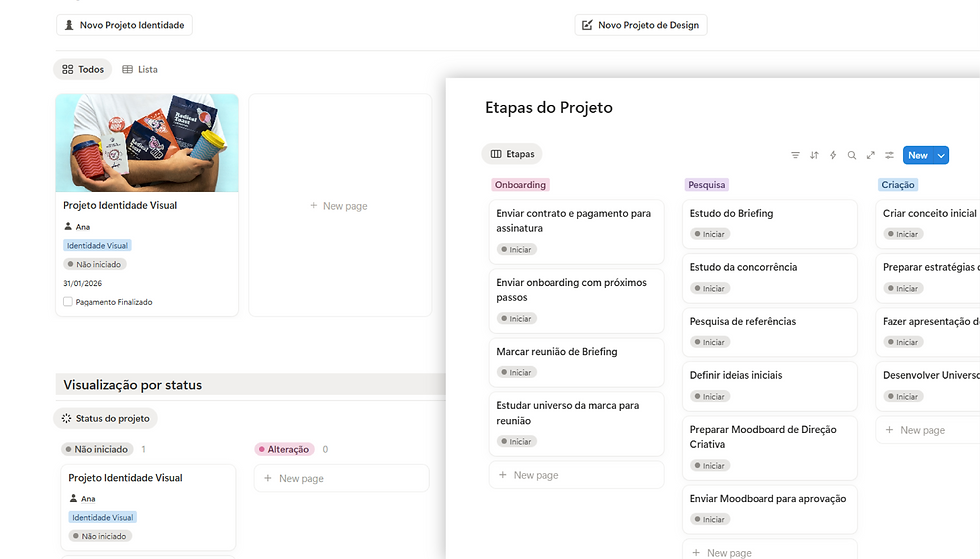This screenshot has width=980, height=559.
Task: Click Não iniciado status in gallery card
Action: pos(94,264)
